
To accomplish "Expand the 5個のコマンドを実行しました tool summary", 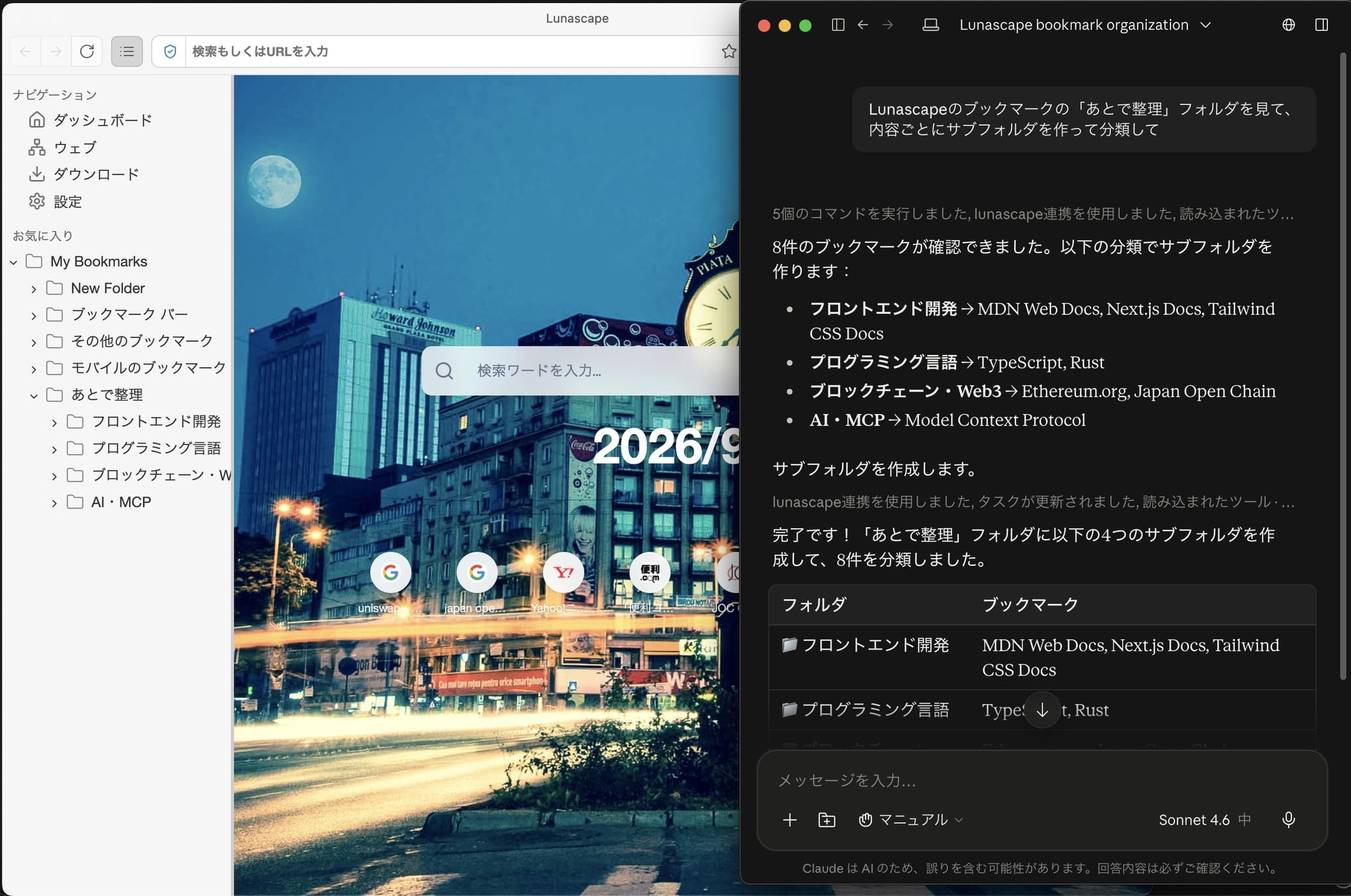I will click(1033, 214).
